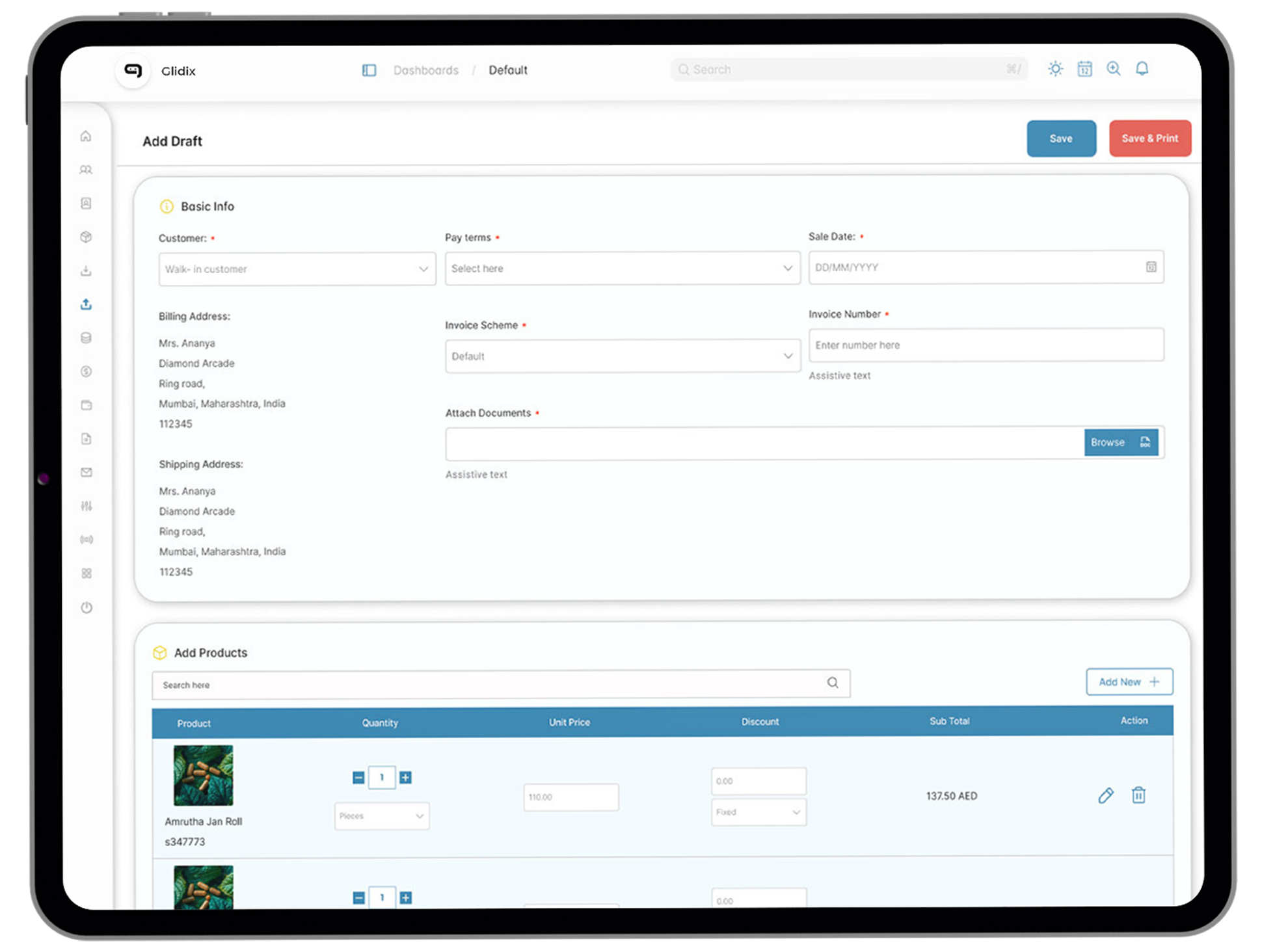Open the document report sidebar icon
This screenshot has width=1262, height=952.
(86, 439)
